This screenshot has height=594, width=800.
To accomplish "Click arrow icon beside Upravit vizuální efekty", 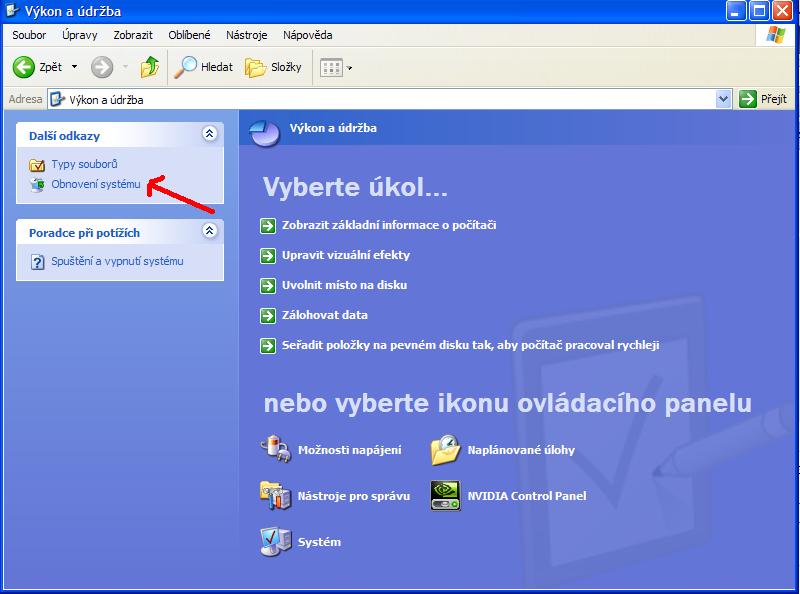I will point(268,256).
